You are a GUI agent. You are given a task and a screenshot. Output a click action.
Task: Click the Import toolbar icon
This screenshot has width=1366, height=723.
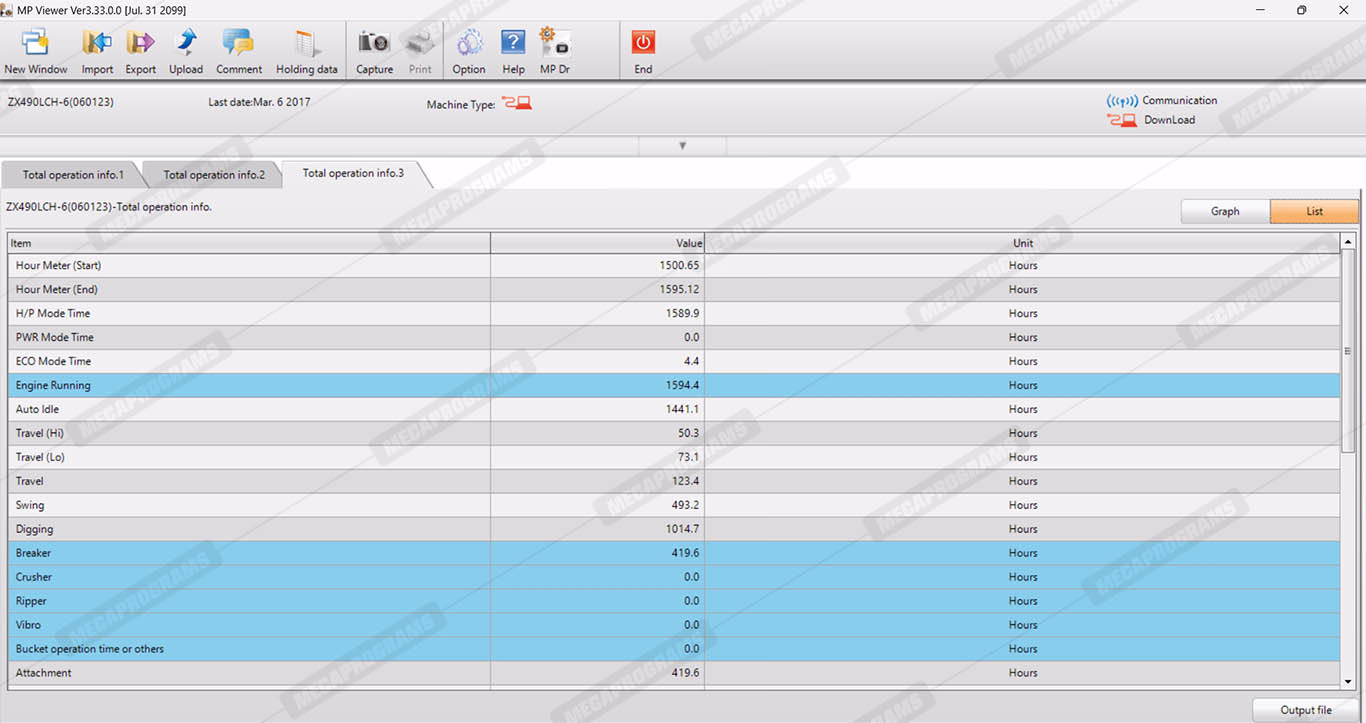coord(97,51)
